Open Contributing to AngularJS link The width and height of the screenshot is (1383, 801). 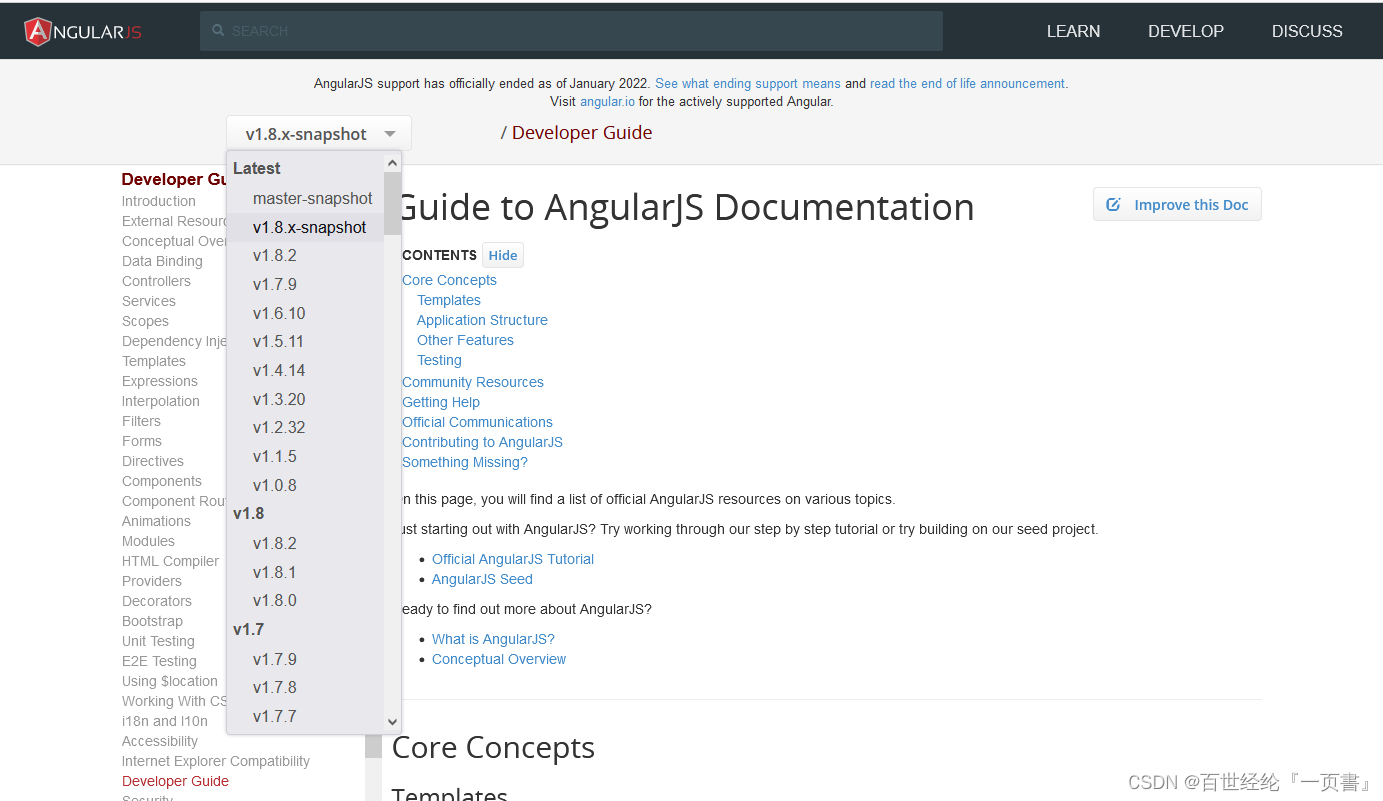482,442
